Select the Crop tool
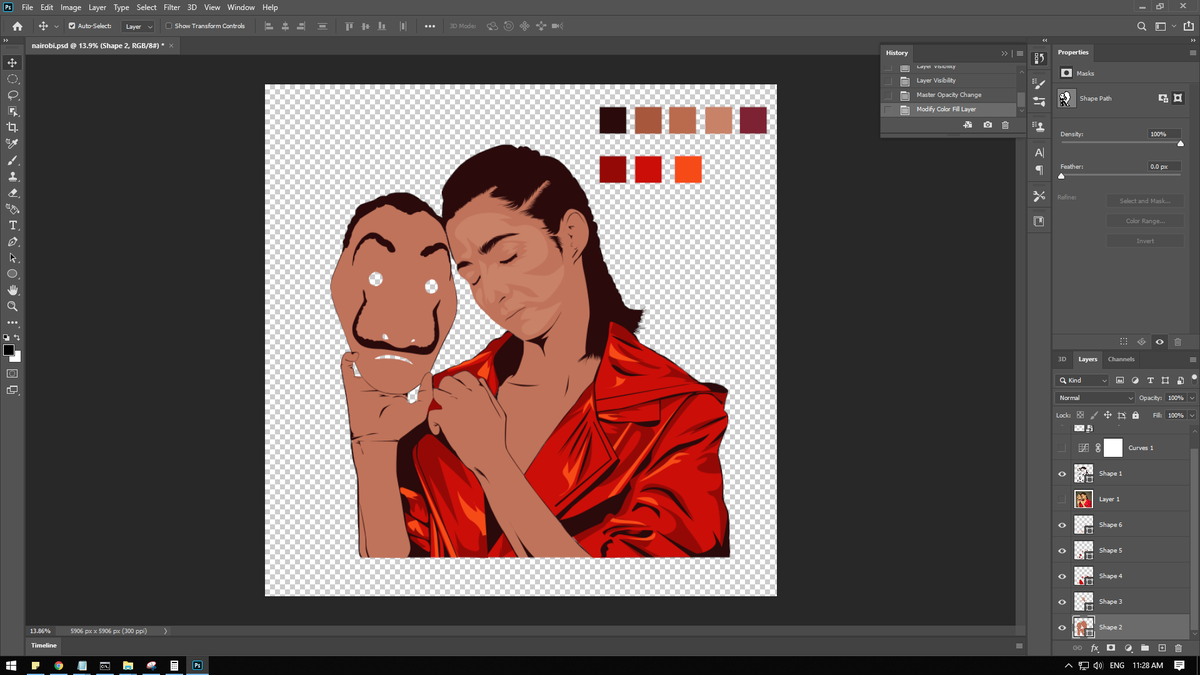 click(x=12, y=127)
